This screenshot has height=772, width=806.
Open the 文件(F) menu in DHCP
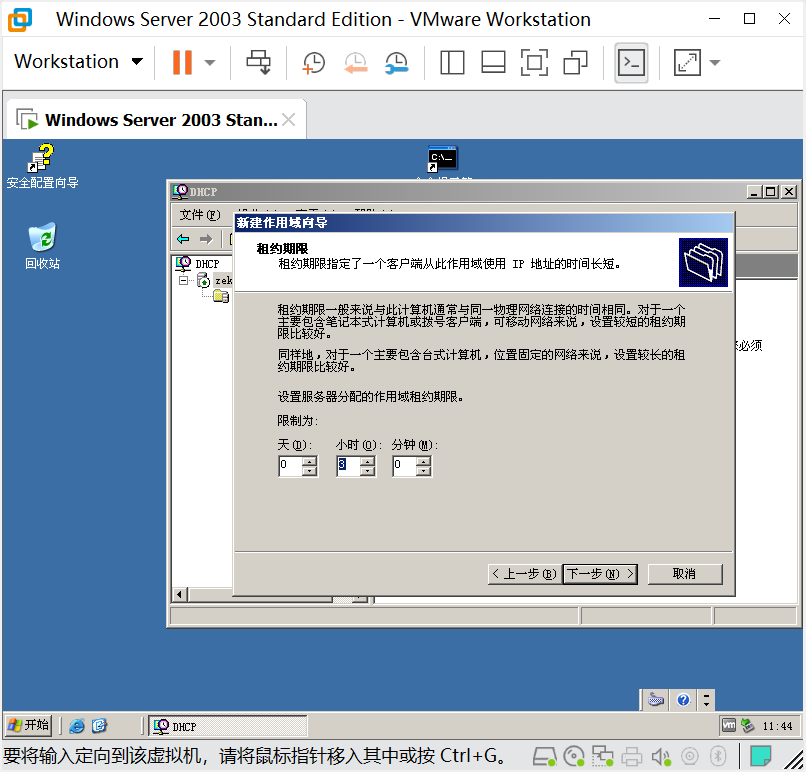click(200, 214)
